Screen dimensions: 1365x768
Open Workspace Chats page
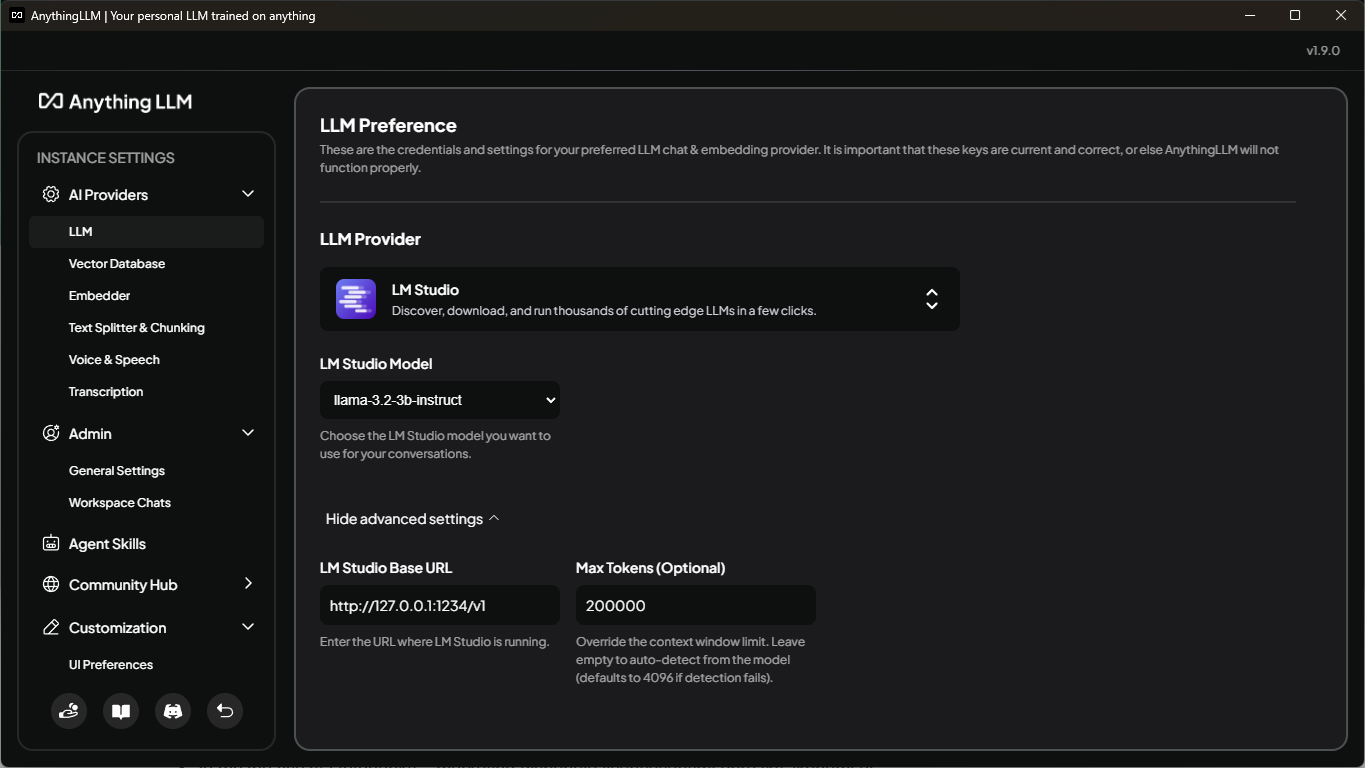coord(120,503)
